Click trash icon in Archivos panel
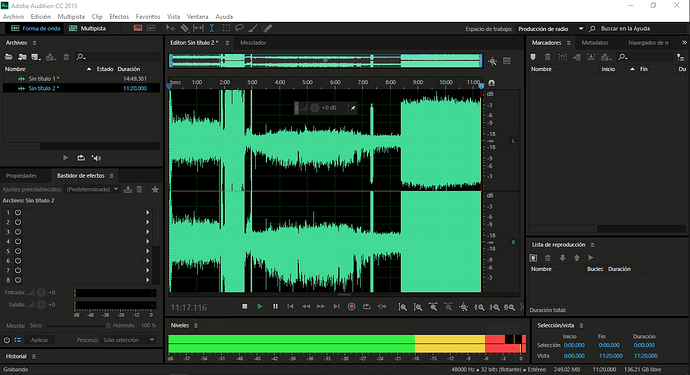The height and width of the screenshot is (375, 690). 66,57
